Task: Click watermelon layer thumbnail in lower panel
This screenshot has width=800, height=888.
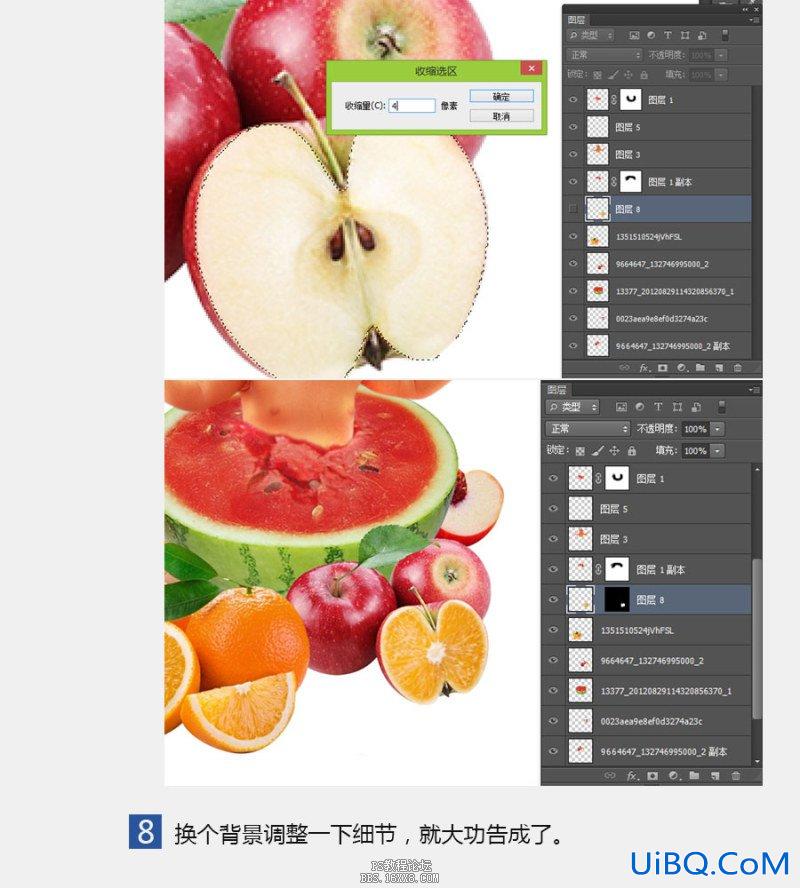Action: [580, 690]
